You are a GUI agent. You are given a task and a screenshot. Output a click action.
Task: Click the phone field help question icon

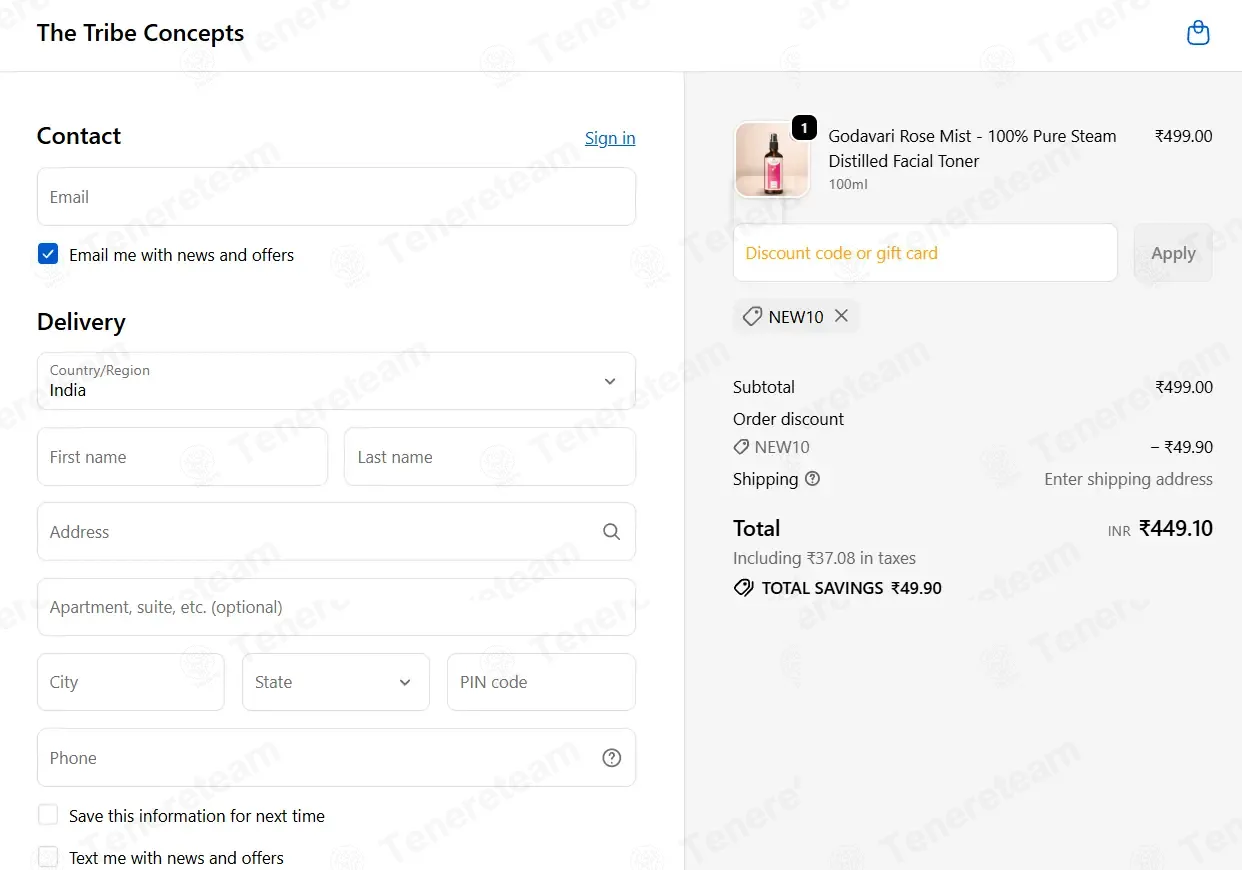click(612, 758)
